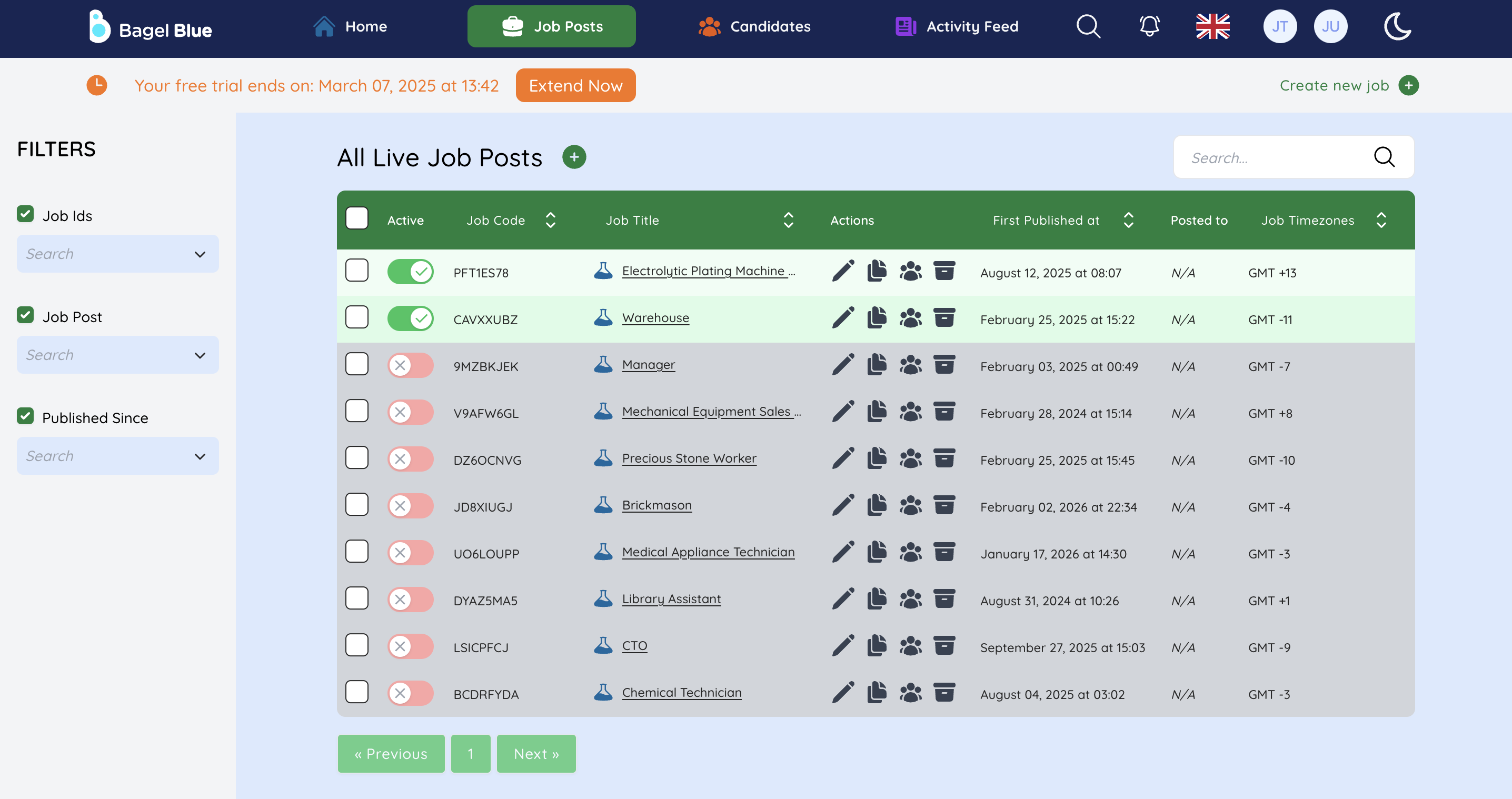1512x799 pixels.
Task: Click the duplicate icon for Manager job
Action: point(877,364)
